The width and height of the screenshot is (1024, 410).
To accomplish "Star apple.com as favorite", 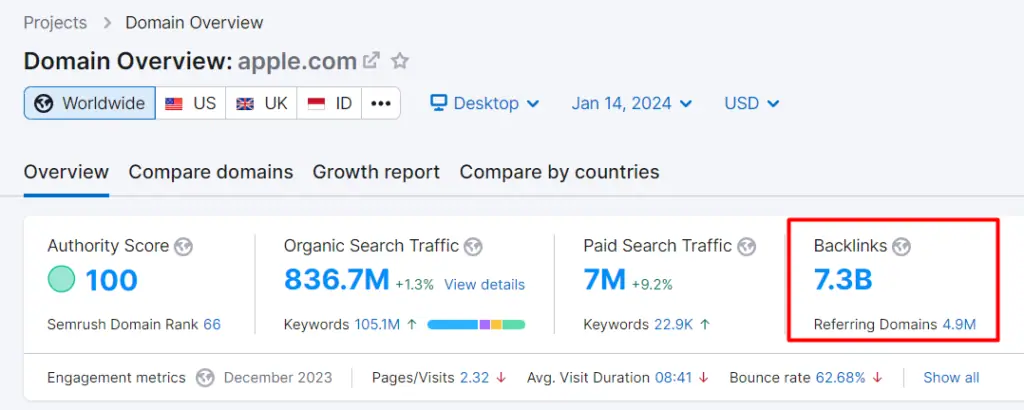I will (x=400, y=61).
